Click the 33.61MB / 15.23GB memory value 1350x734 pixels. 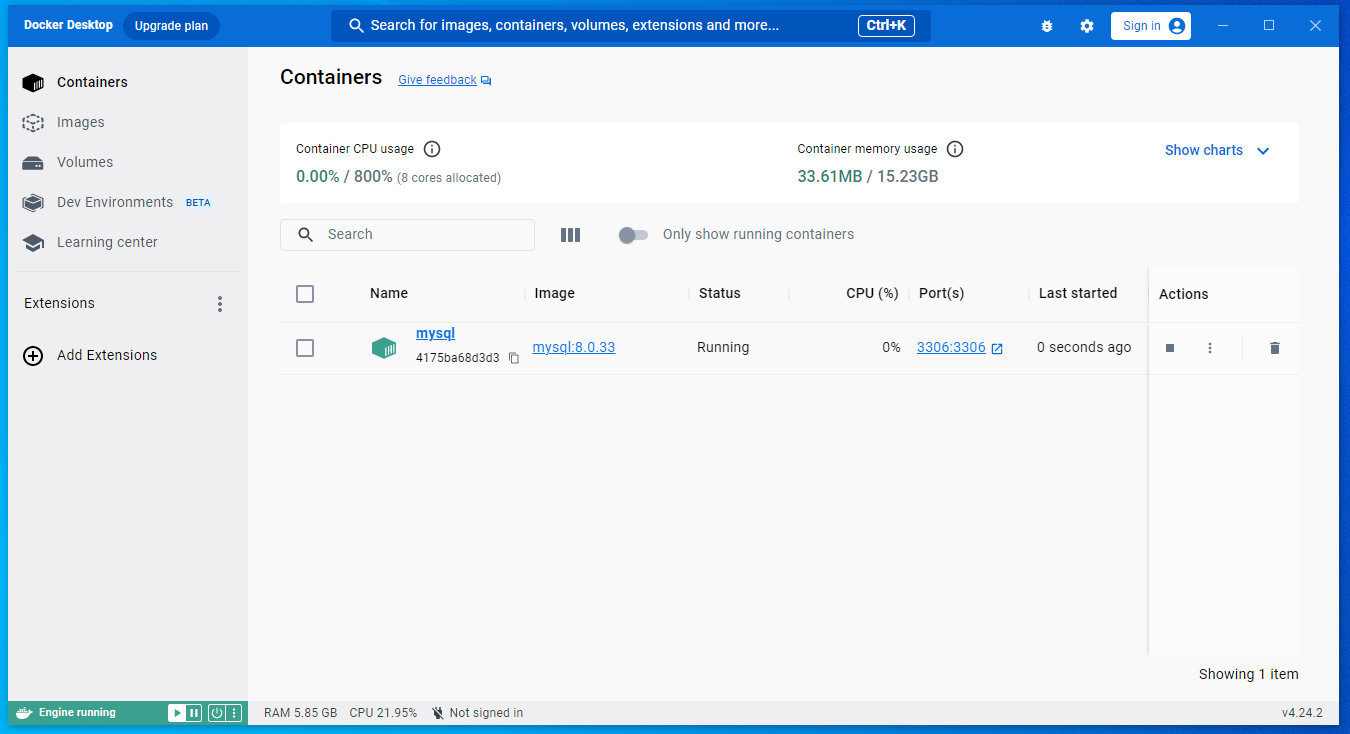click(x=868, y=177)
